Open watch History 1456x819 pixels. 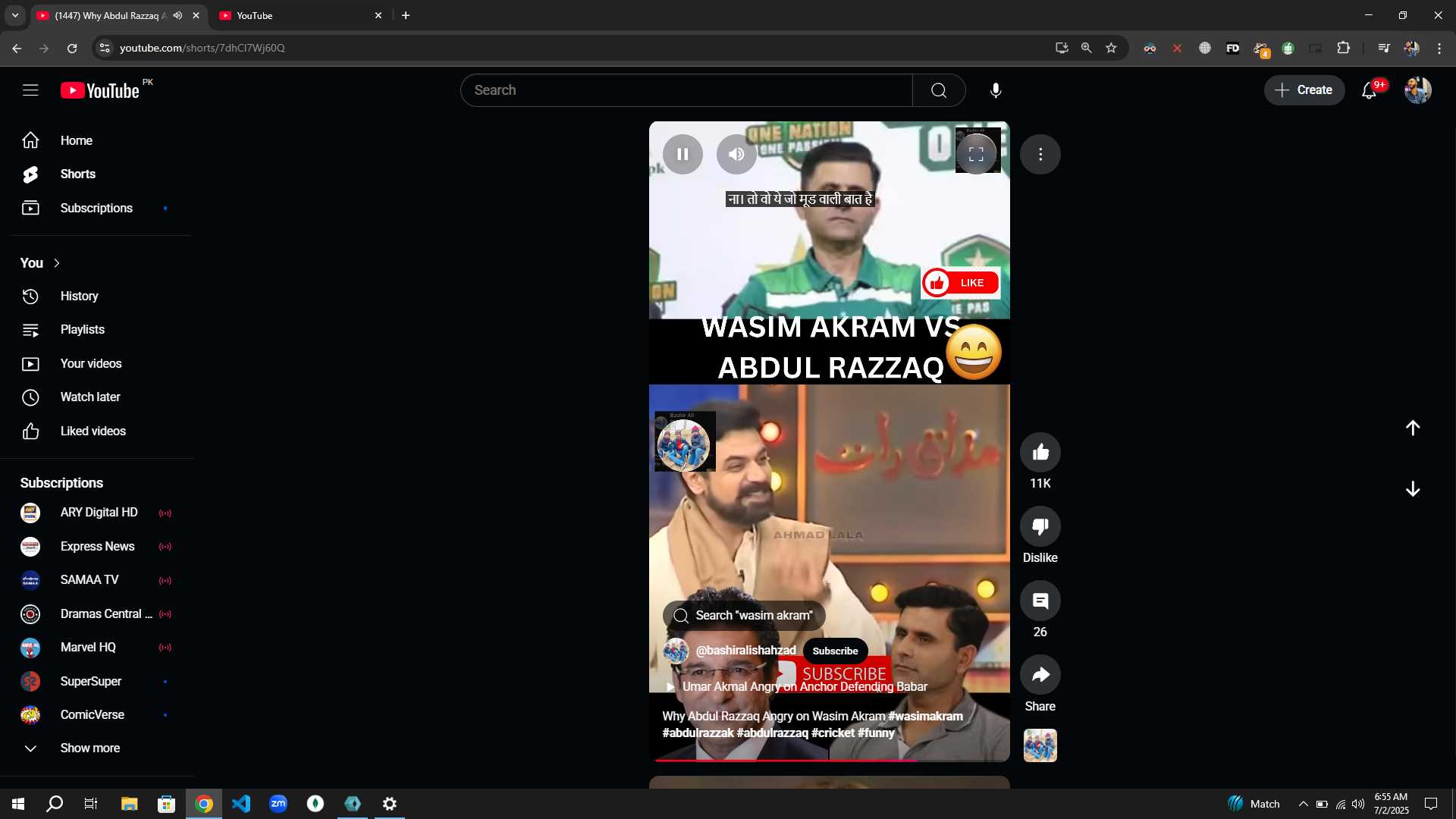(96, 297)
